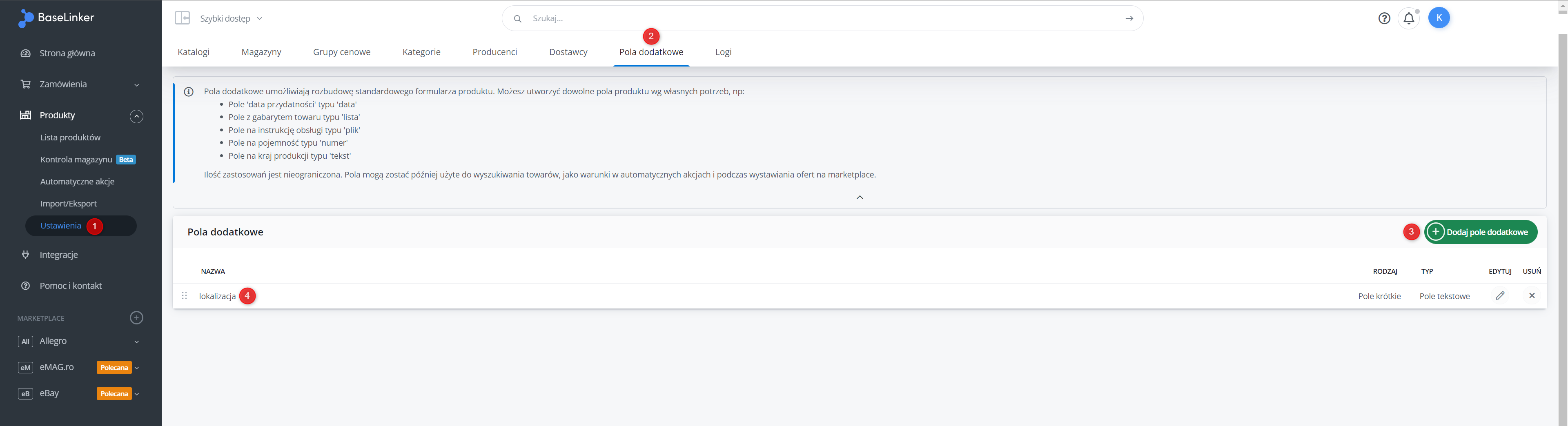Edit lokalizacja field with pencil icon
The width and height of the screenshot is (1568, 426).
[1500, 296]
